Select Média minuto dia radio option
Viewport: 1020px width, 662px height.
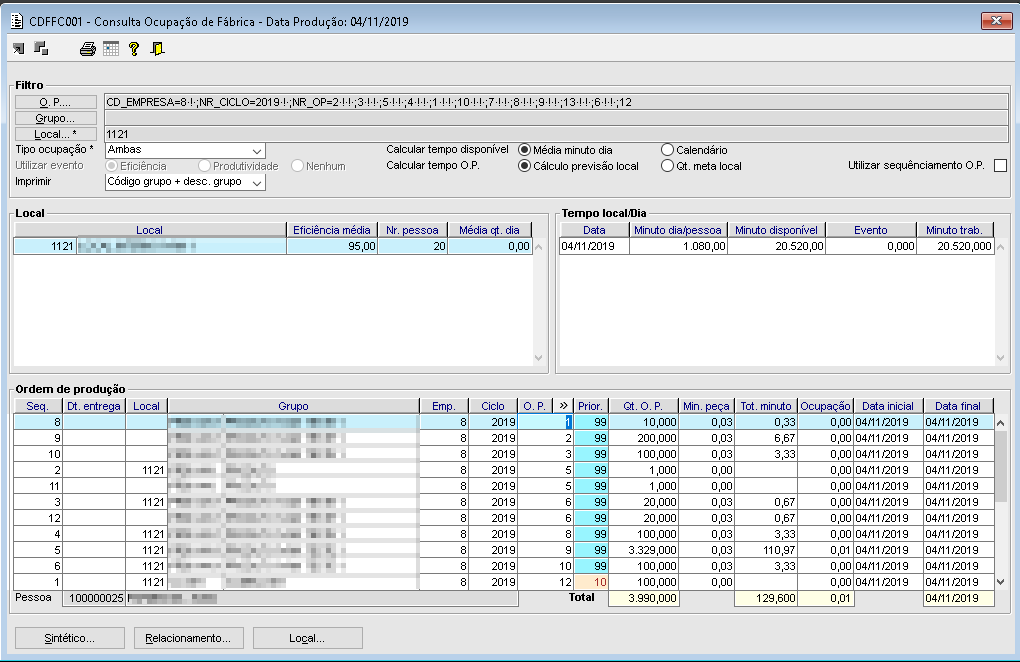[x=524, y=150]
